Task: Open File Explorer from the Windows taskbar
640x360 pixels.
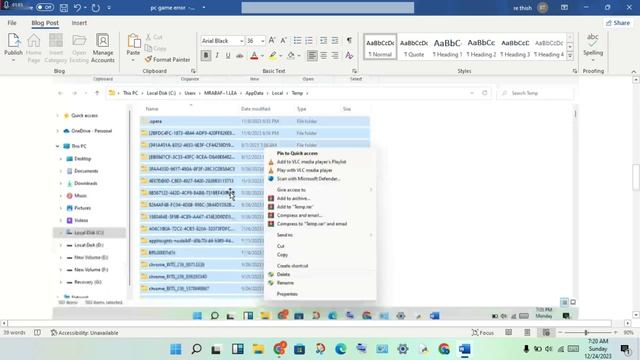Action: point(258,349)
